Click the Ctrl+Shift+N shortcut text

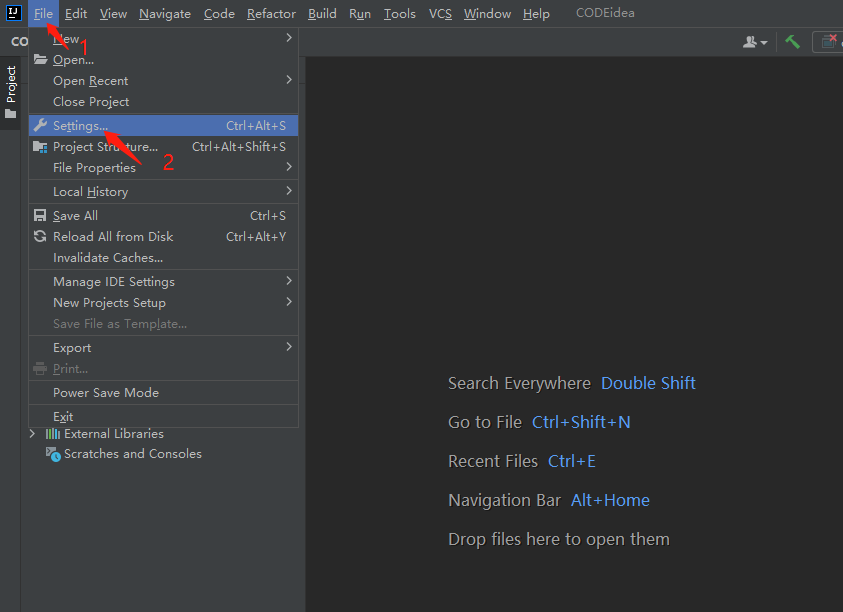click(x=581, y=422)
